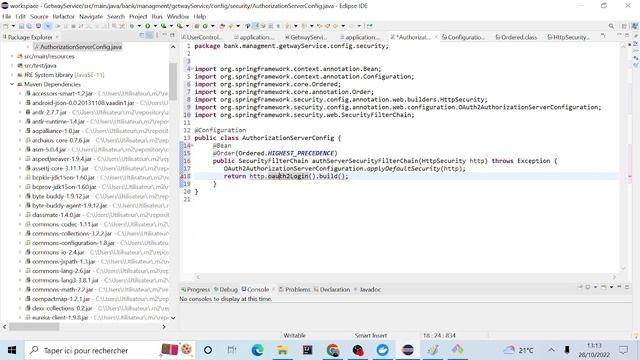Screen dimensions: 640x360
Task: Close the Authorizat editor tab
Action: (436, 37)
